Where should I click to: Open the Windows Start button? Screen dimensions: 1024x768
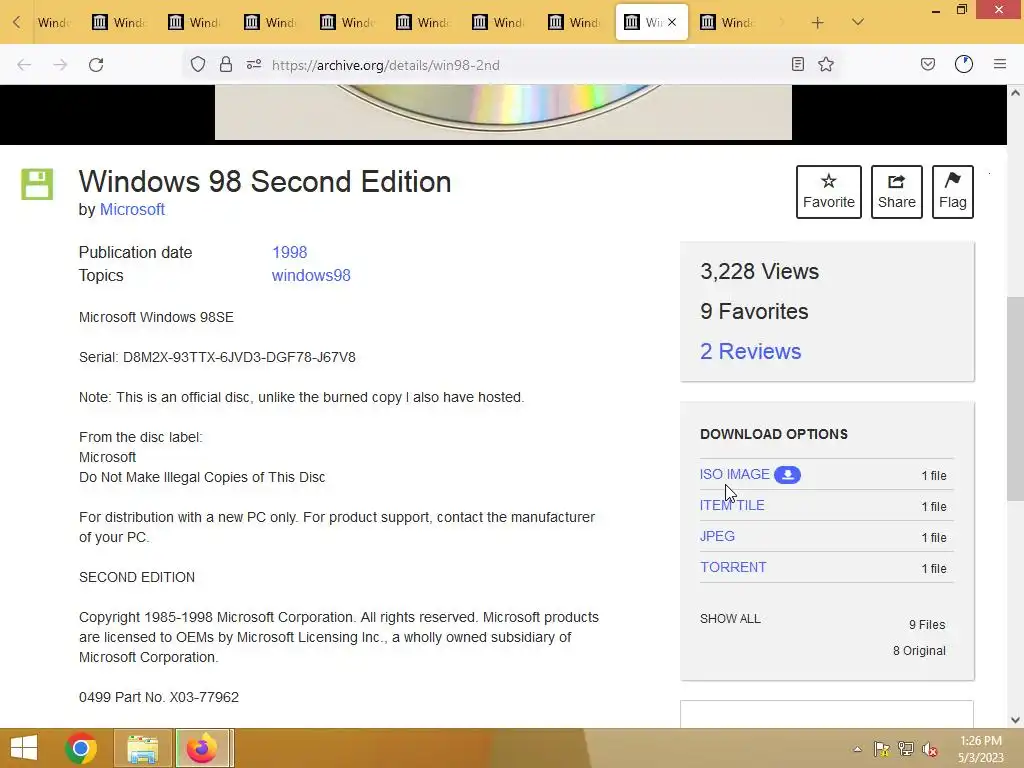pos(24,748)
